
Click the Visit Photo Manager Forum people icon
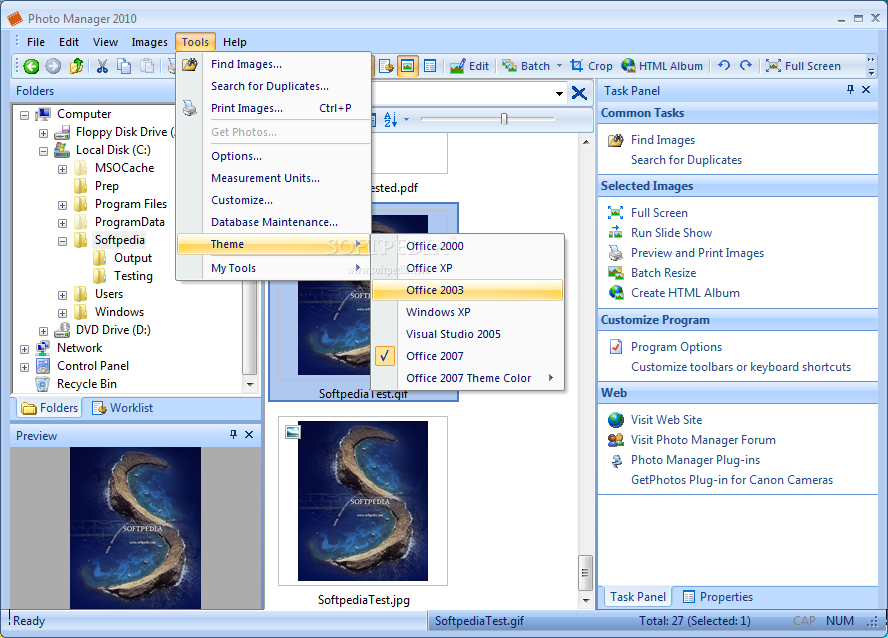(616, 440)
